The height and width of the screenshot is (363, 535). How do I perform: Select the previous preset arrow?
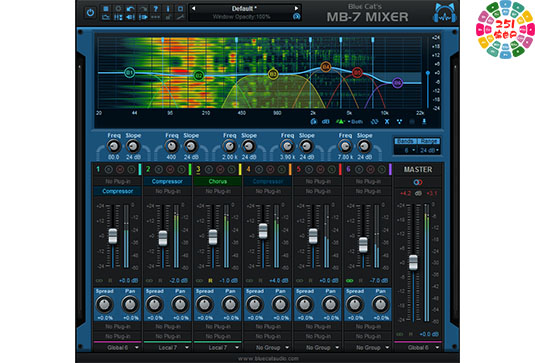193,8
